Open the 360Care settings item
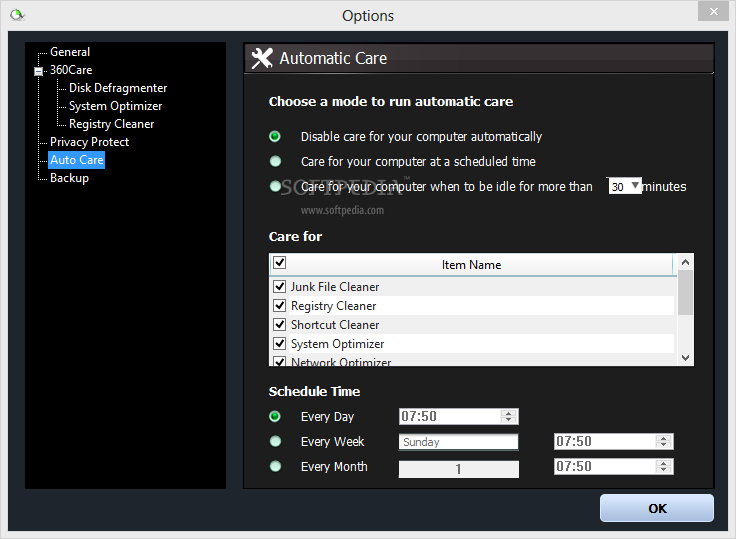736x539 pixels. click(71, 70)
